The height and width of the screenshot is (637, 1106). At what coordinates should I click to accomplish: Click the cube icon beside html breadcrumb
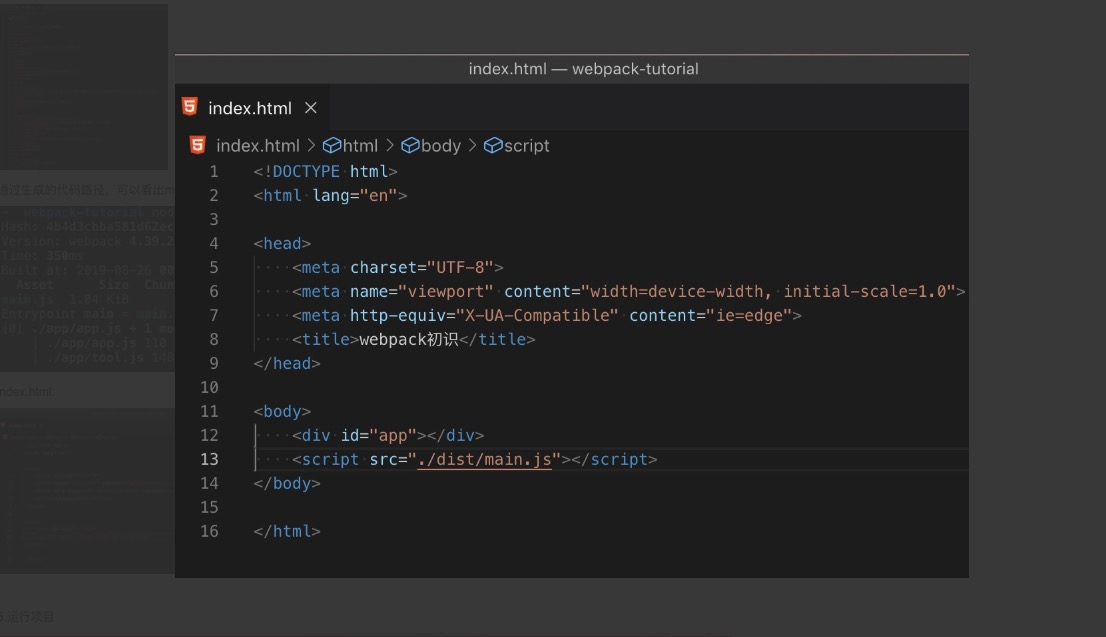pos(332,145)
